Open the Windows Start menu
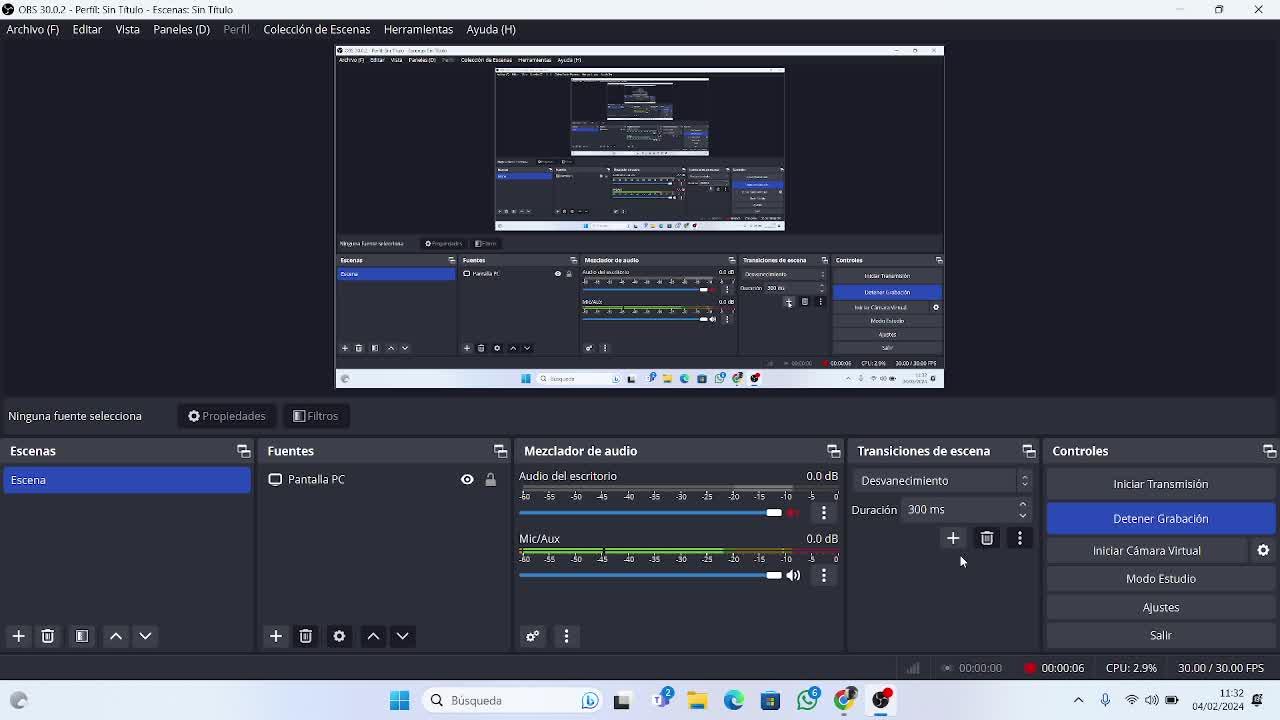This screenshot has width=1280, height=720. point(399,700)
